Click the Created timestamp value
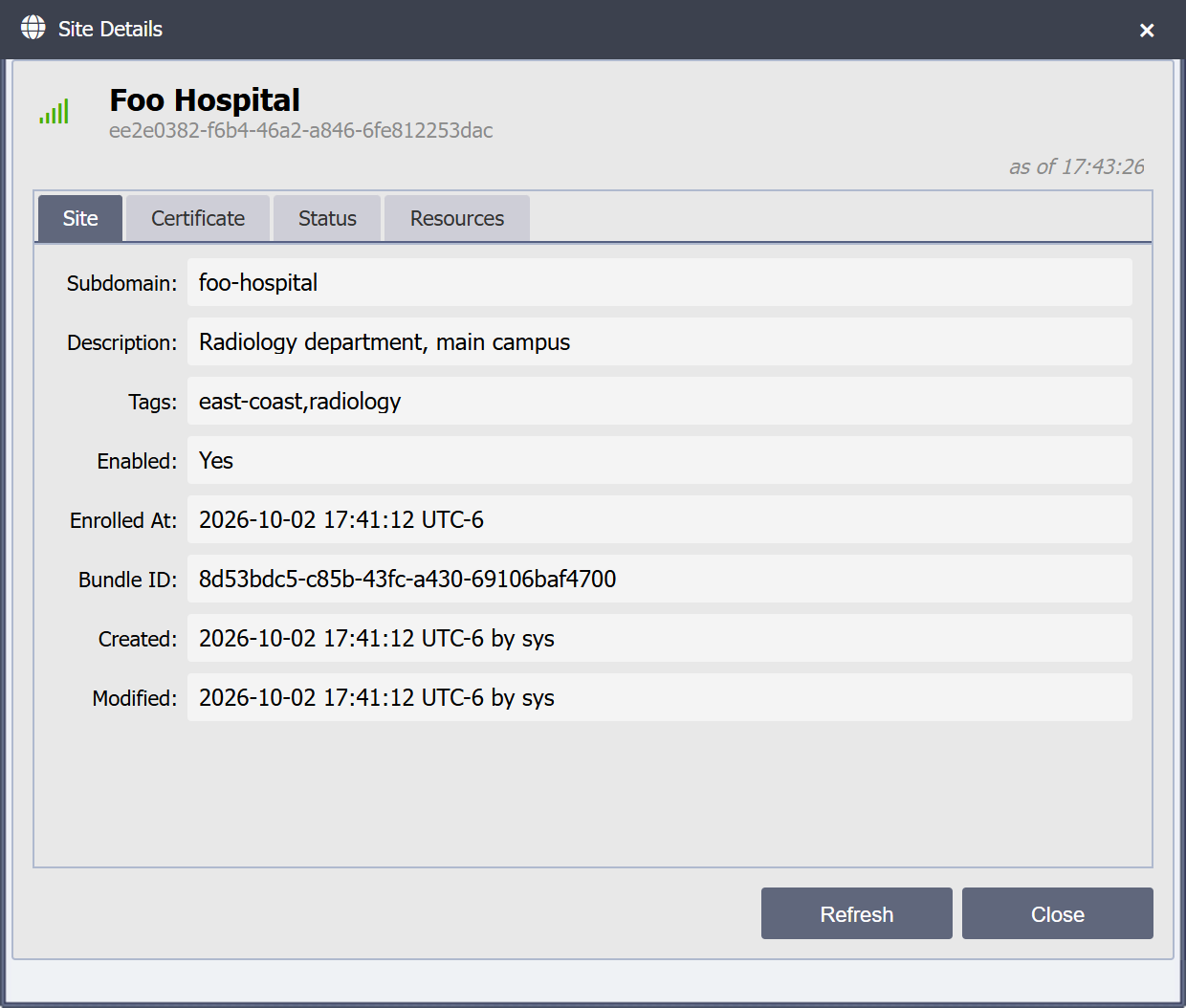1186x1008 pixels. point(660,638)
